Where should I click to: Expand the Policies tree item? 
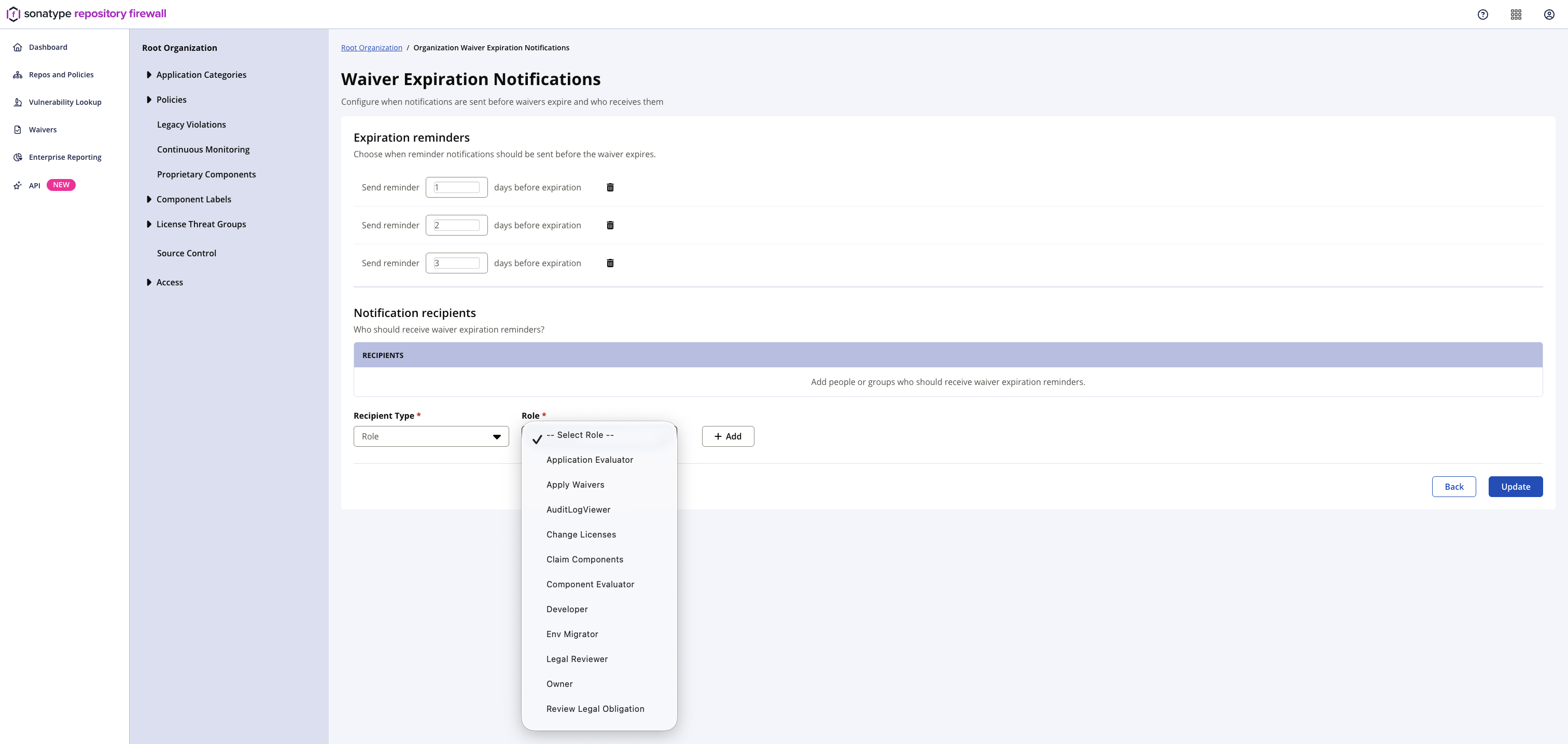click(x=149, y=100)
